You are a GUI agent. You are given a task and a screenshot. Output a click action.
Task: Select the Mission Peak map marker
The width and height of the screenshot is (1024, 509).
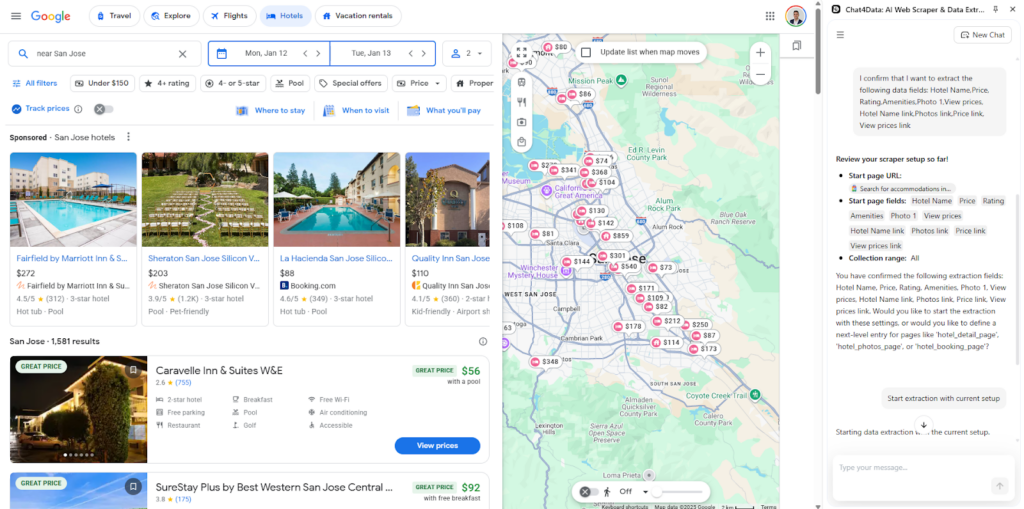(621, 80)
